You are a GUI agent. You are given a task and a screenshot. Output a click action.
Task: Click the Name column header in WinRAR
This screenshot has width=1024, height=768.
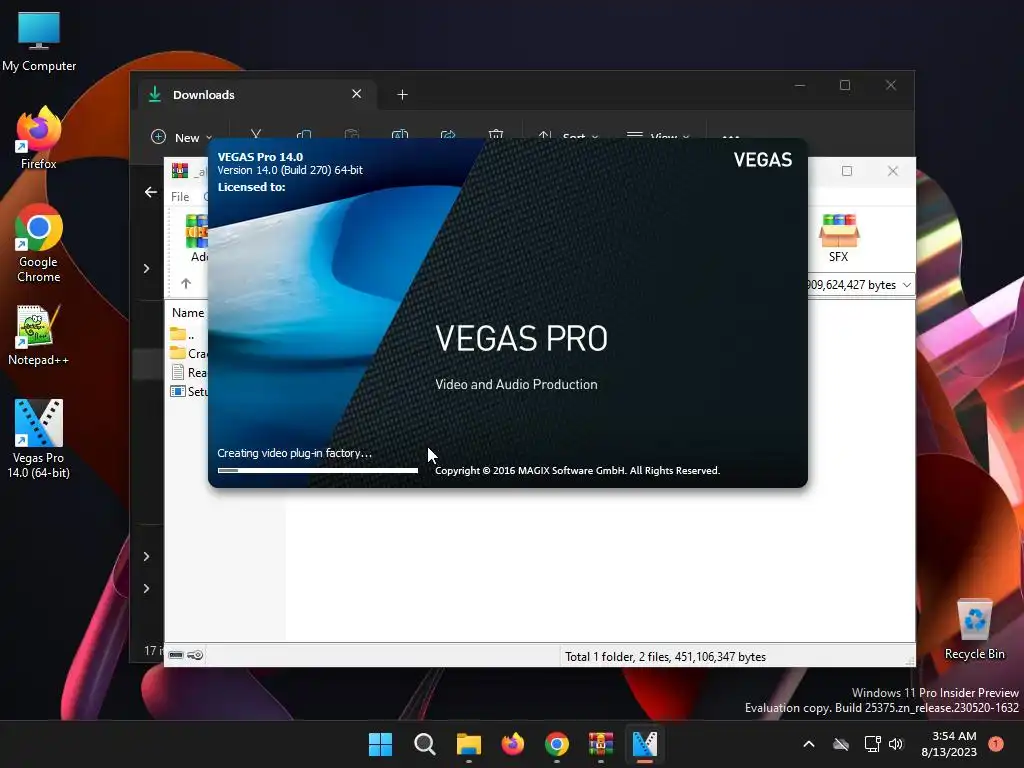[x=189, y=313]
